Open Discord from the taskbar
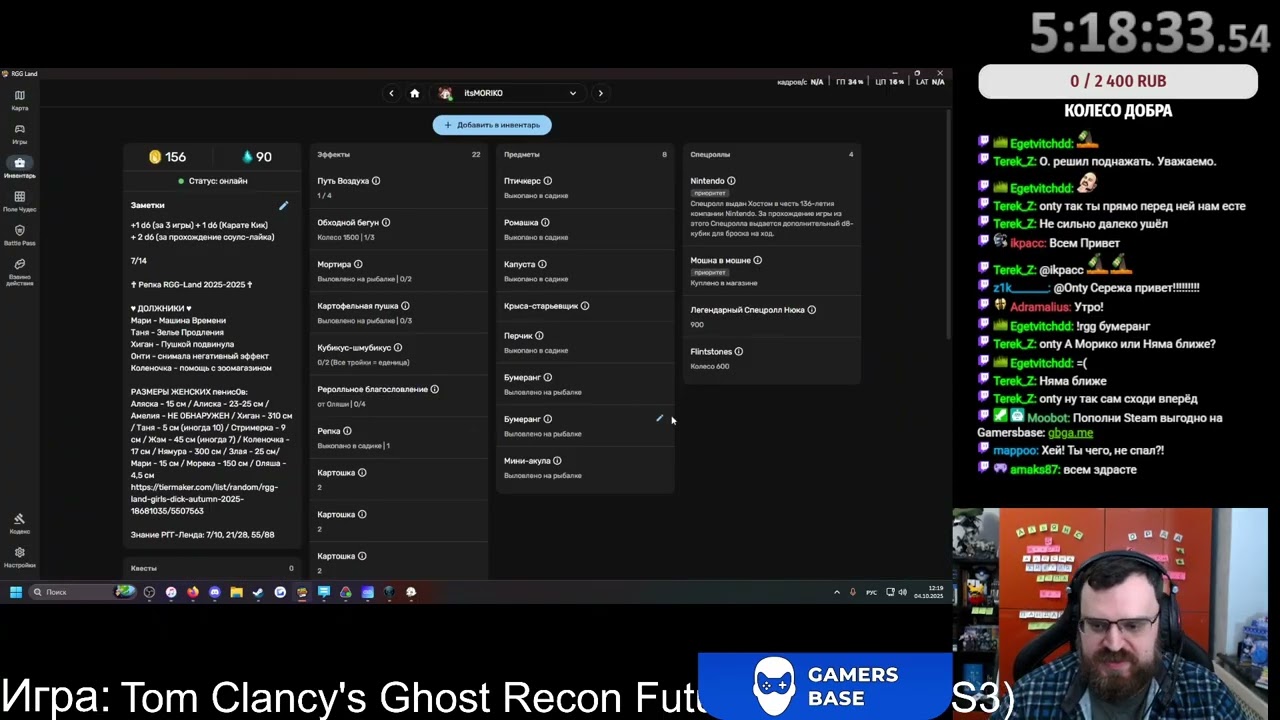 click(215, 592)
